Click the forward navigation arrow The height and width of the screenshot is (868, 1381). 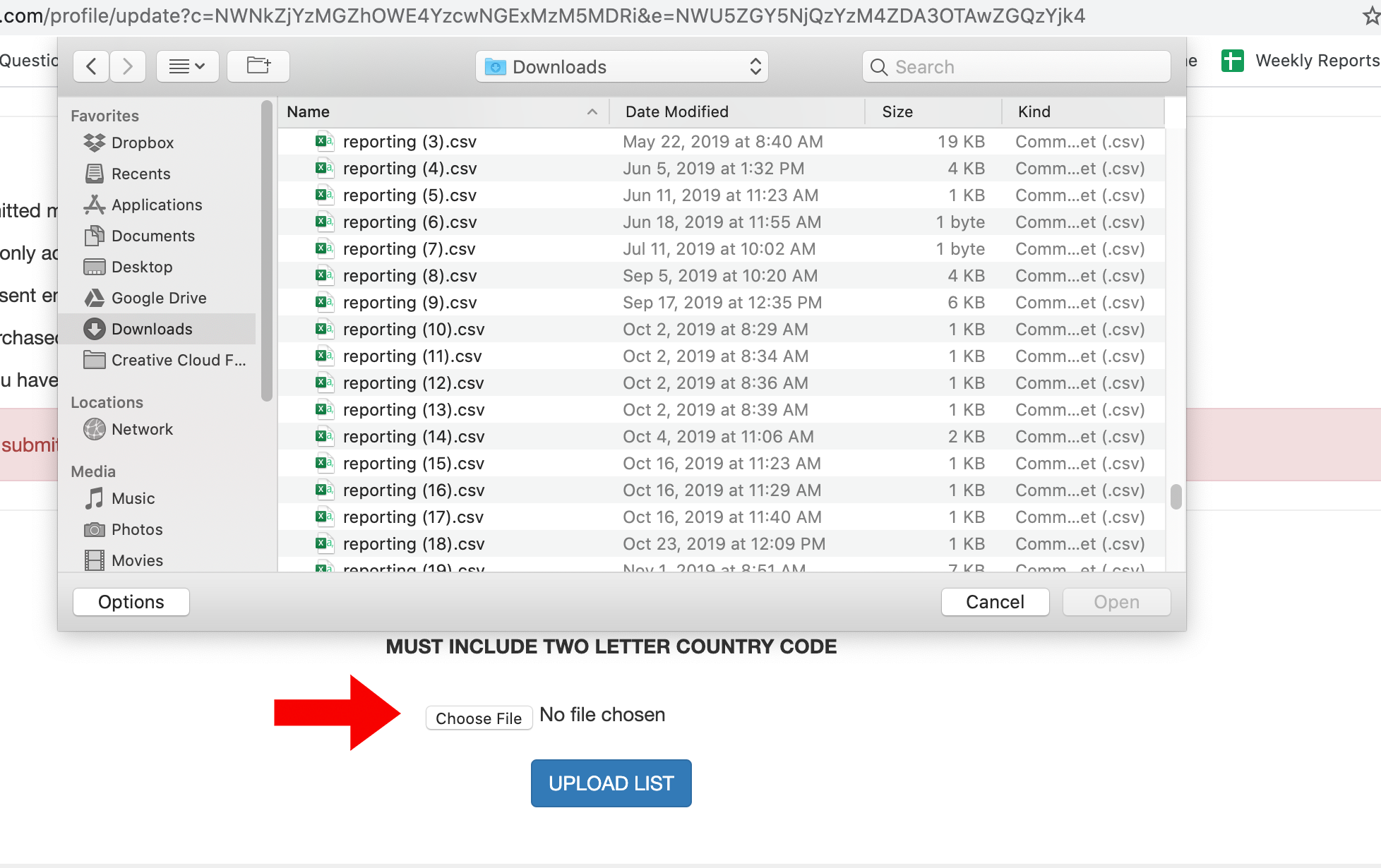[128, 66]
